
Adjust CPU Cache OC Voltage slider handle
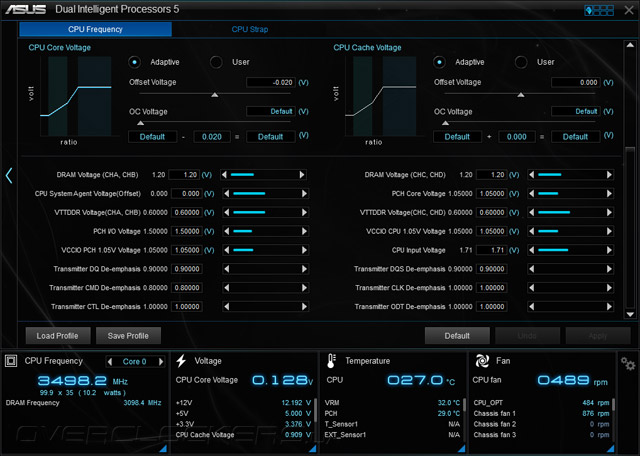(446, 123)
